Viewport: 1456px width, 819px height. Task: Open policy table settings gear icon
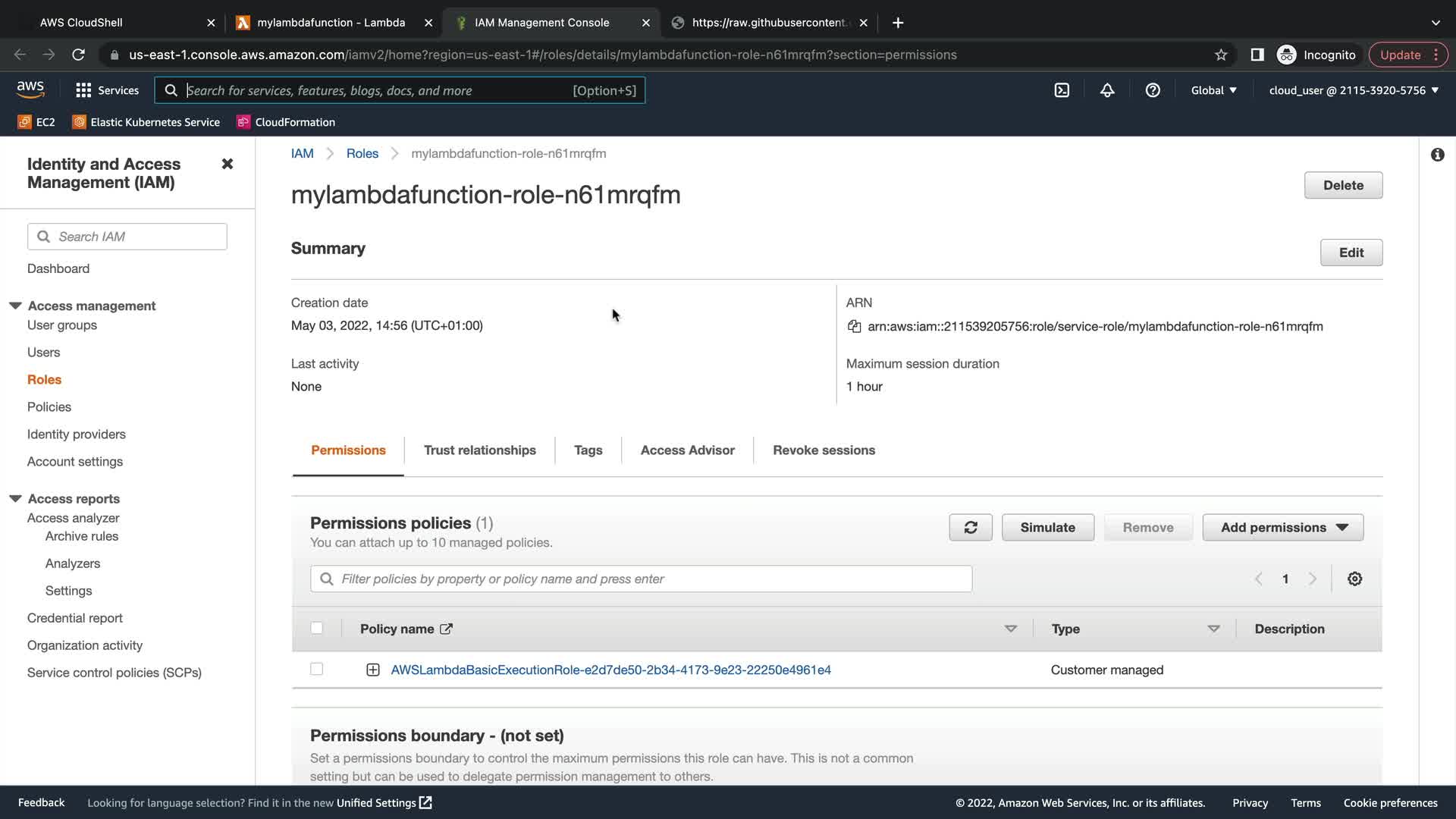1354,579
